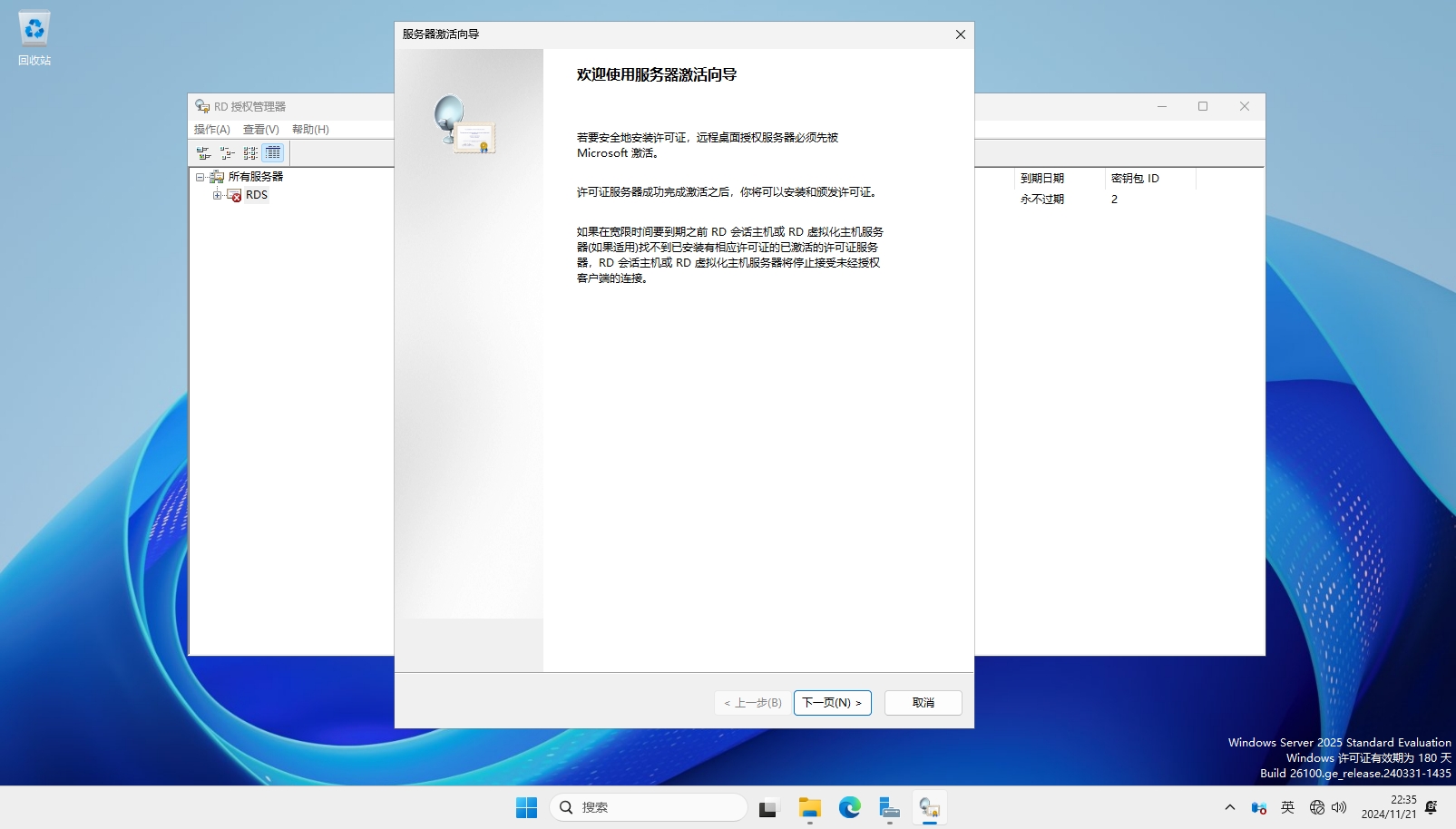Open Server Manager from the taskbar
1456x829 pixels.
(x=889, y=807)
